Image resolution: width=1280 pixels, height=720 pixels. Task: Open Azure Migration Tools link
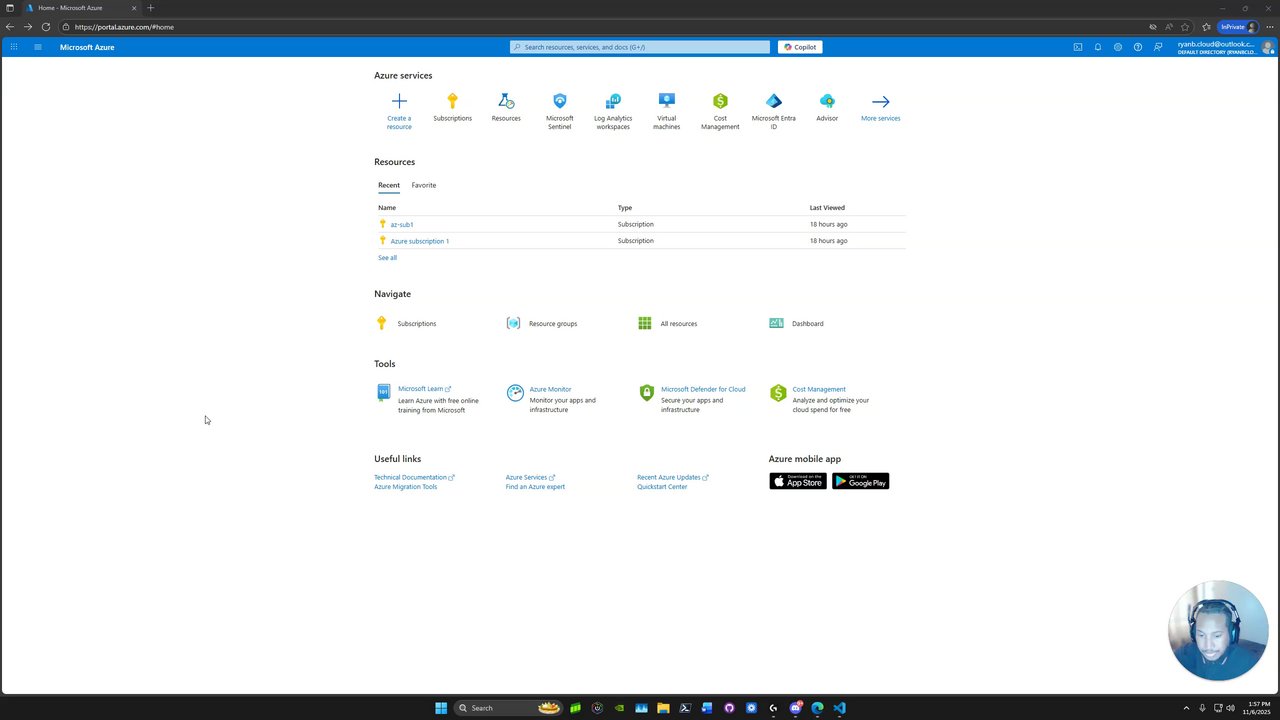click(x=406, y=487)
